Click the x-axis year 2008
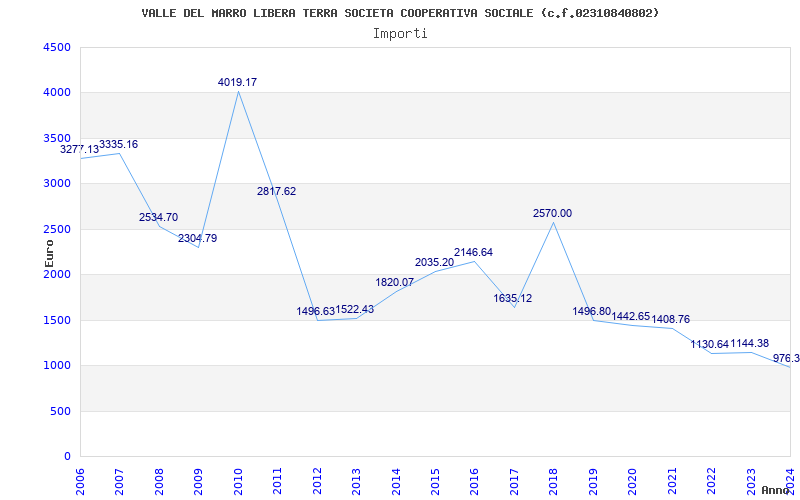This screenshot has width=800, height=500. pos(159,482)
